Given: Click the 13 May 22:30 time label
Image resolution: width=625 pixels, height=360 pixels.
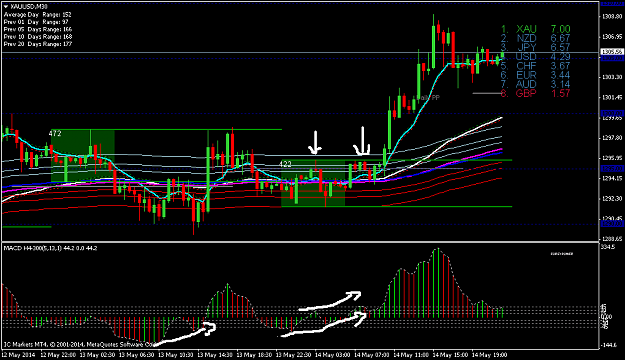Looking at the screenshot, I should click(x=293, y=355).
